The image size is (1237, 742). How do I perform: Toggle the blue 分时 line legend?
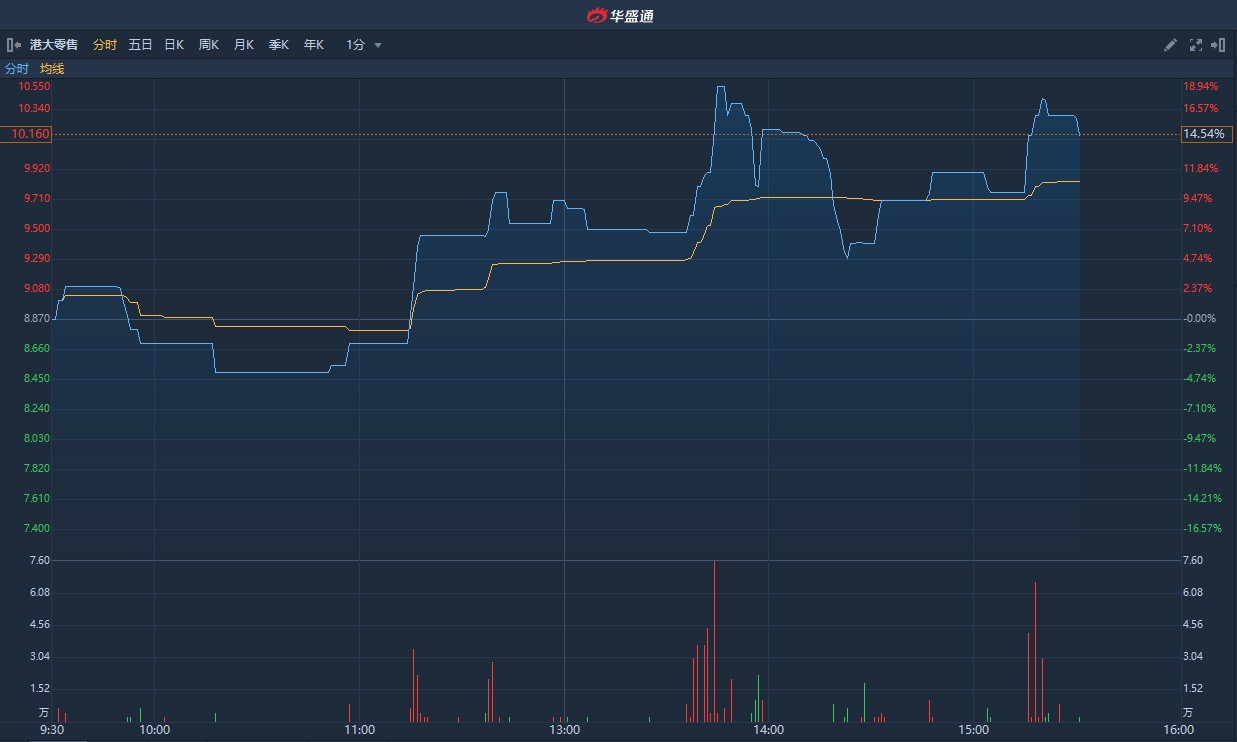17,69
